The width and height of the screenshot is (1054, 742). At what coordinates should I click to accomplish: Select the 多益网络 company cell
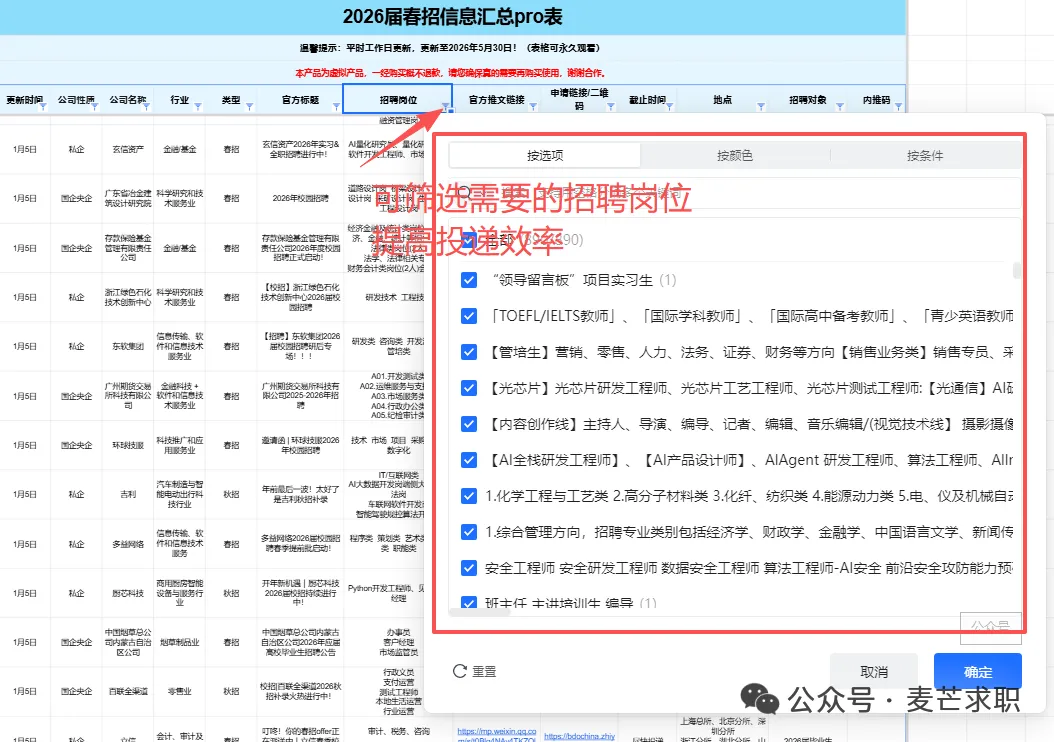tap(128, 544)
